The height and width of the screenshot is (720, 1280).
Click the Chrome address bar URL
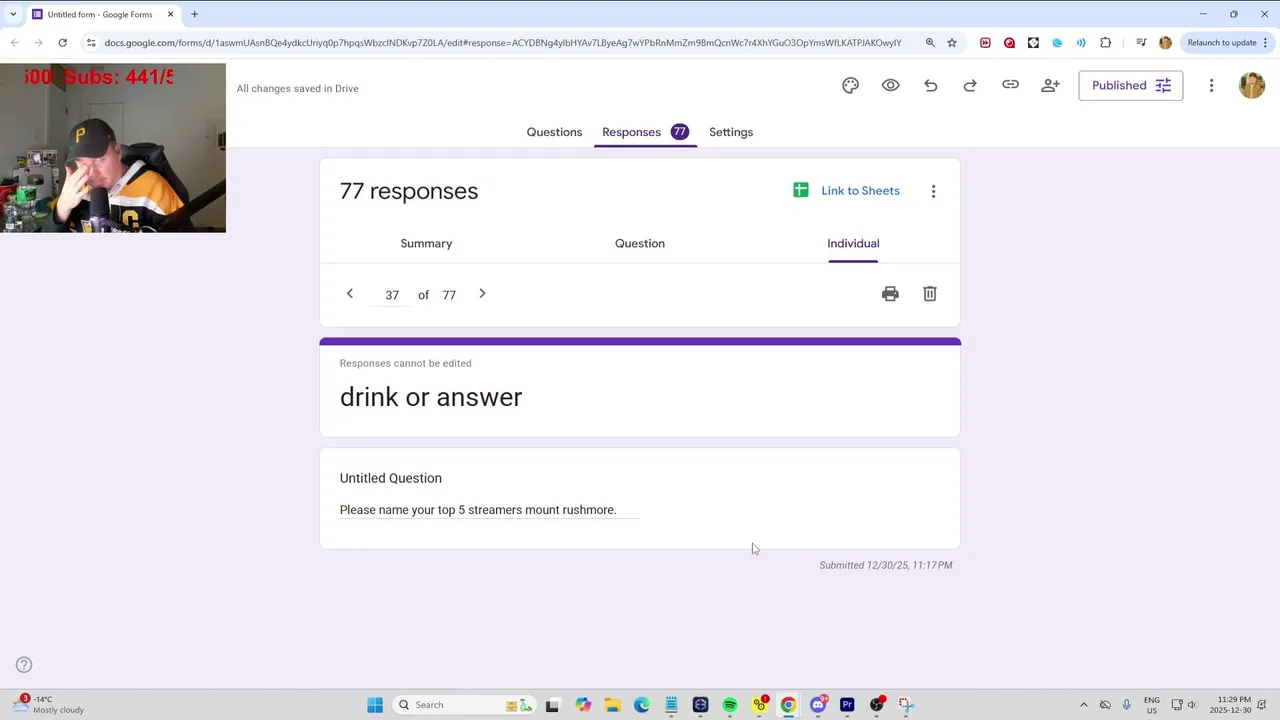click(503, 43)
